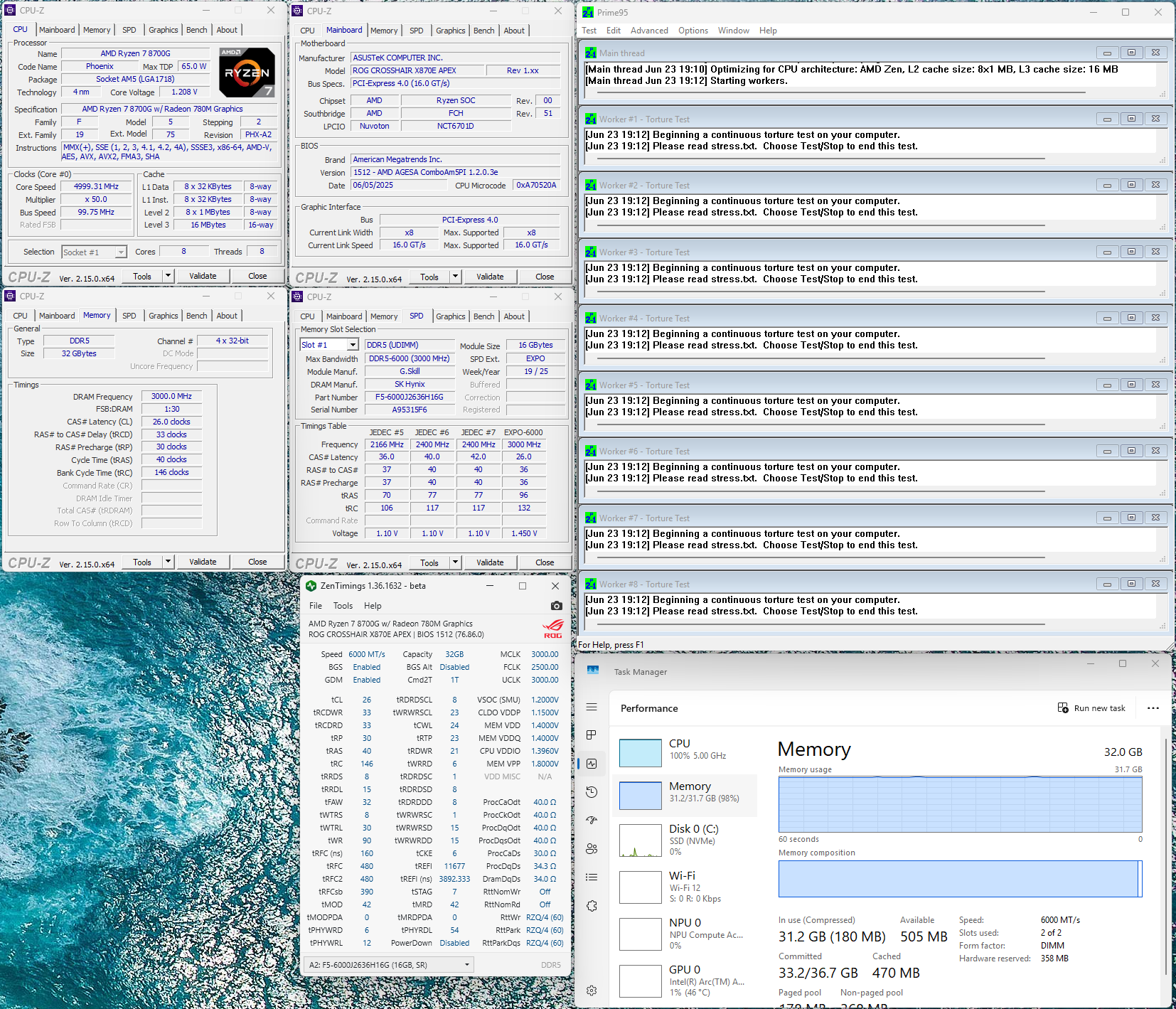Select Wi-Fi thumbnail in Task Manager
1176x1009 pixels.
tap(641, 887)
